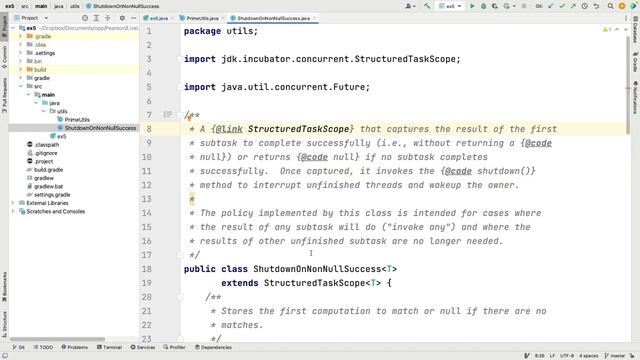Screen dimensions: 640x360
Task: Collapse the src folder
Action: (x=20, y=86)
